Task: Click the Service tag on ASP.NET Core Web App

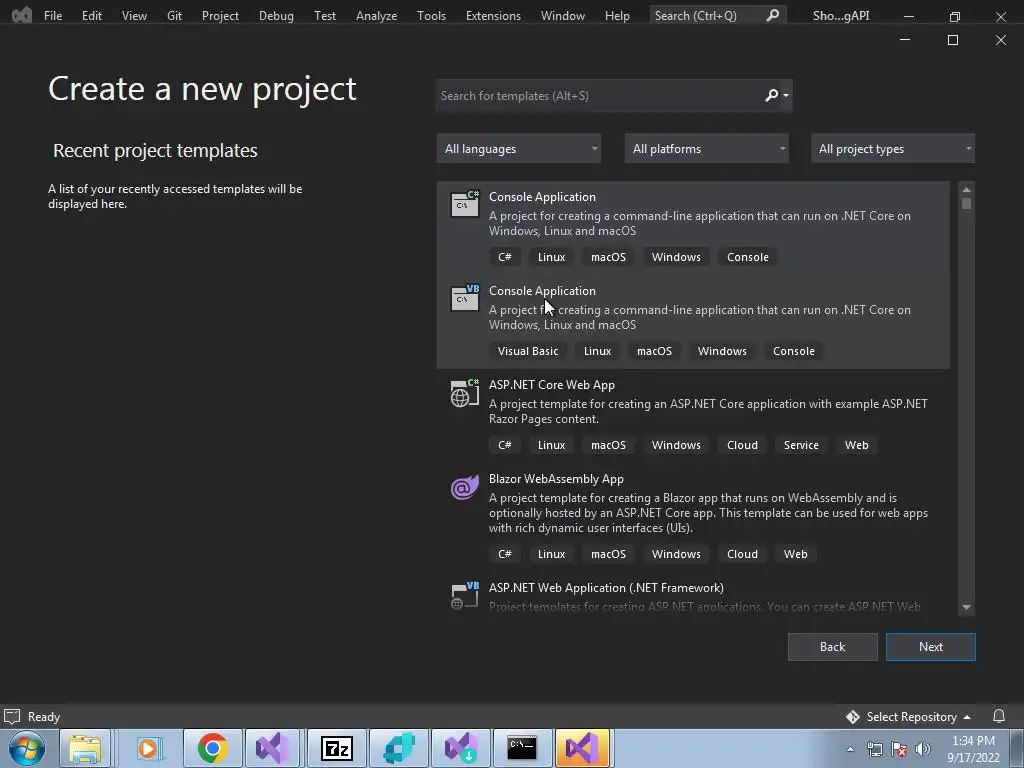Action: 801,445
